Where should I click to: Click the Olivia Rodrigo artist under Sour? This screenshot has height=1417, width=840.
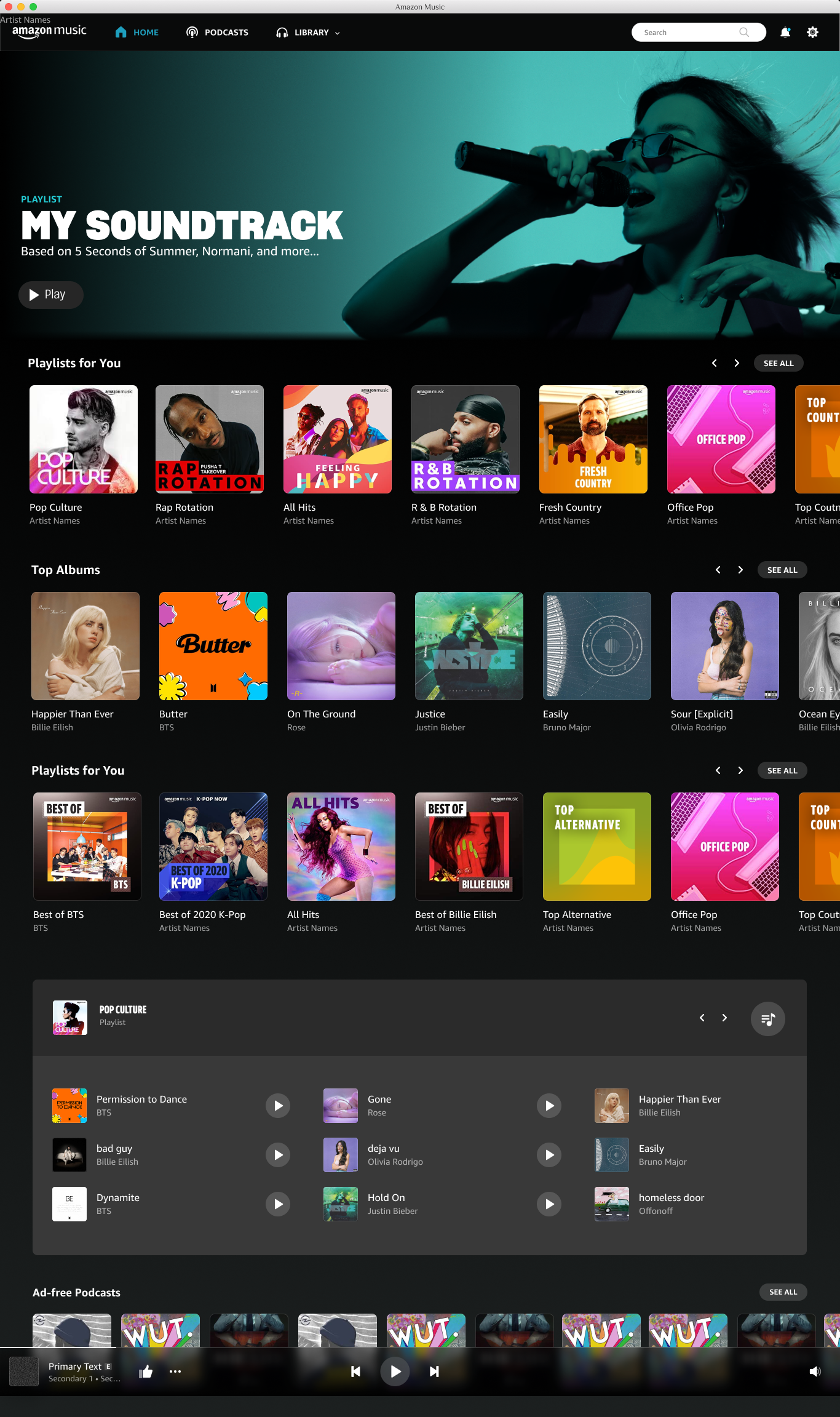coord(699,727)
